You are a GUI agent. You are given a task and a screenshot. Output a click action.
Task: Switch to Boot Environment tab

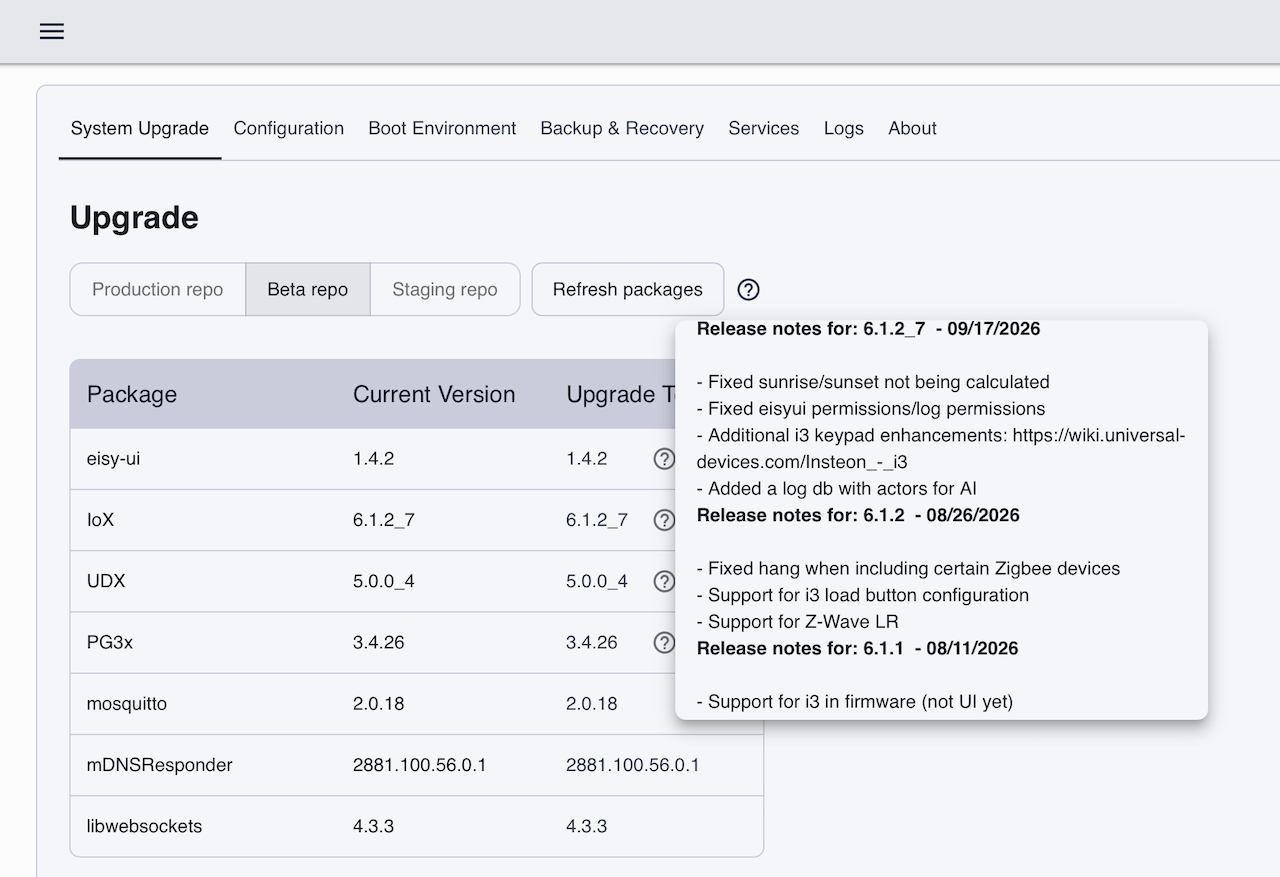(442, 128)
